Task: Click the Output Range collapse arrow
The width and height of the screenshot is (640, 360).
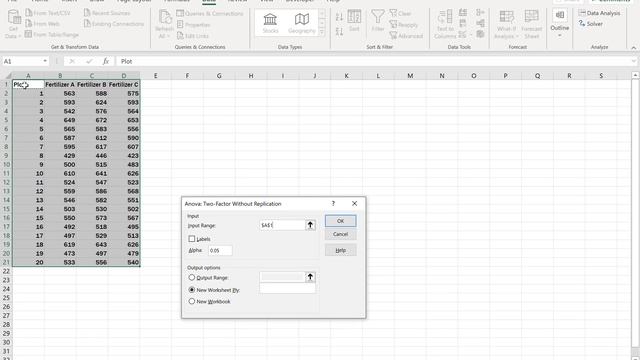Action: click(x=310, y=278)
